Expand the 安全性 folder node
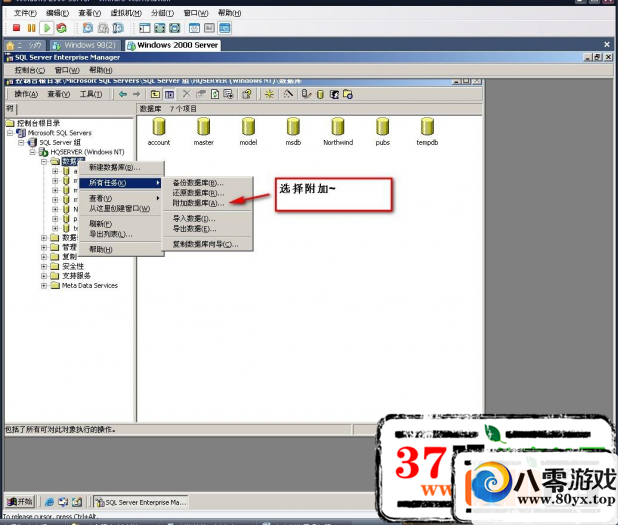 click(44, 266)
